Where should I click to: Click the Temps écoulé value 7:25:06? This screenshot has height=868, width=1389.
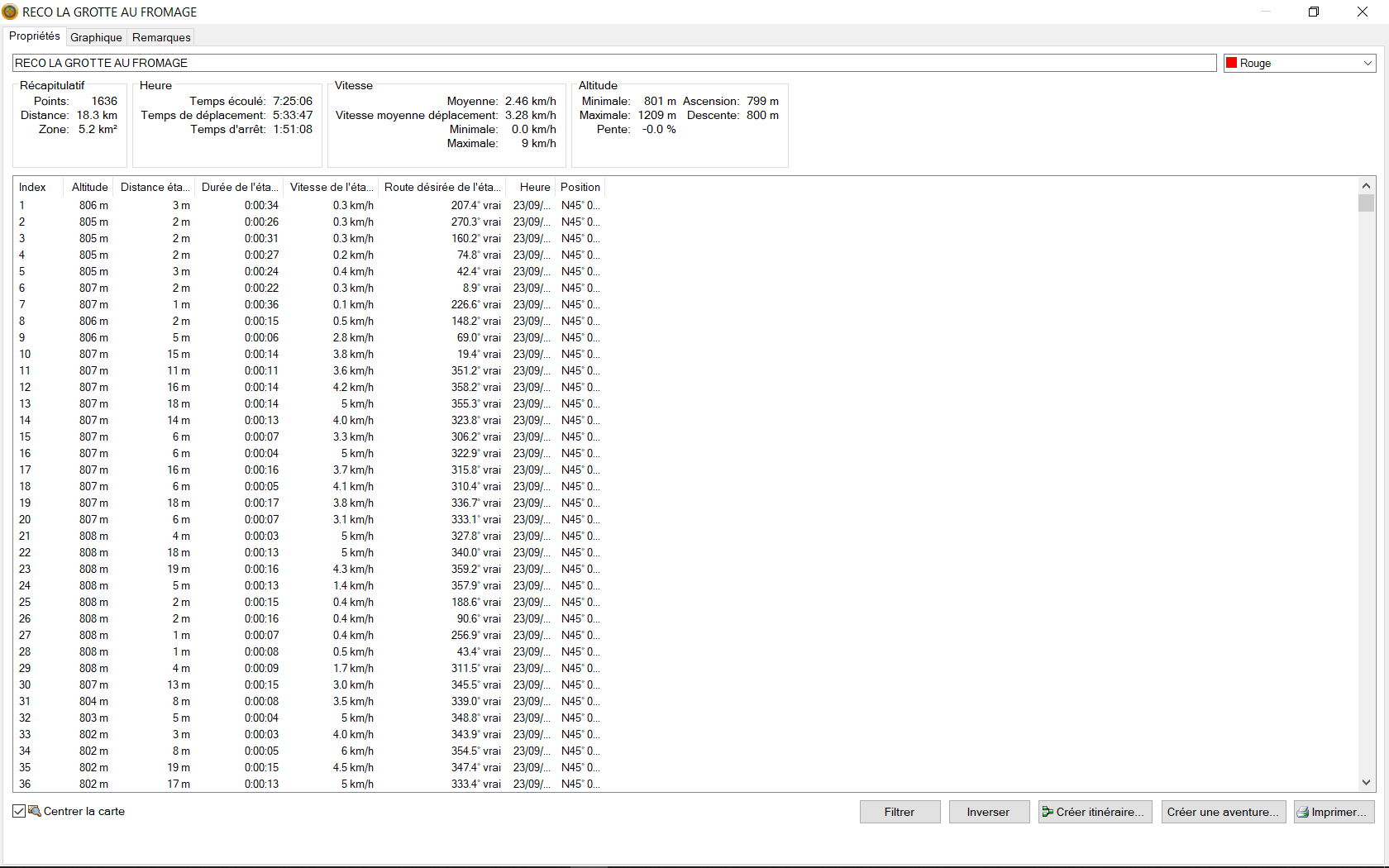coord(293,101)
